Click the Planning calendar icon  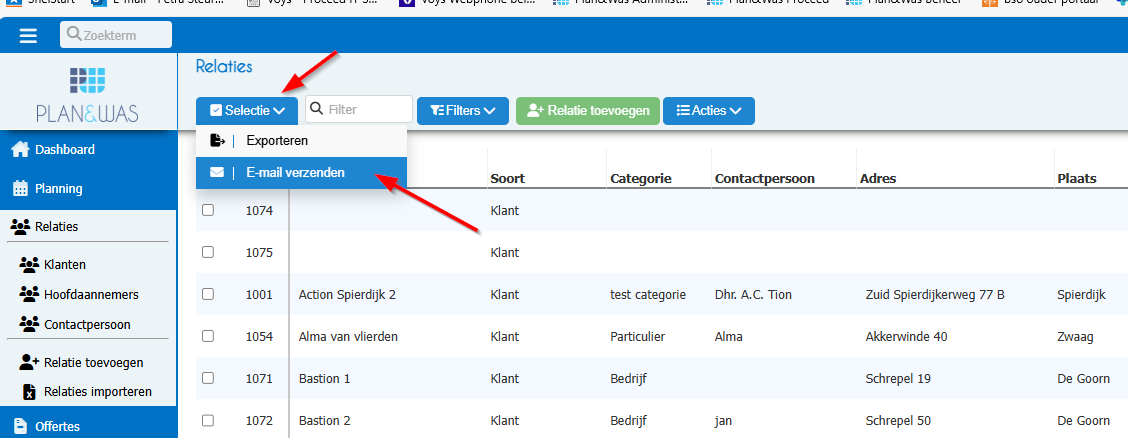coord(20,188)
